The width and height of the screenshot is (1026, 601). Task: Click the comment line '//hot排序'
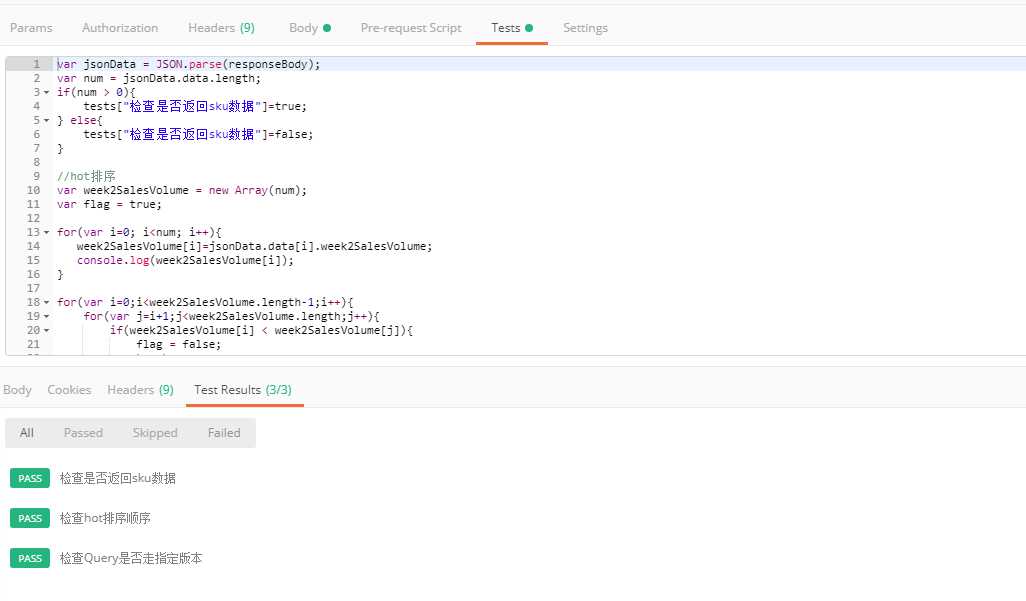(x=86, y=176)
